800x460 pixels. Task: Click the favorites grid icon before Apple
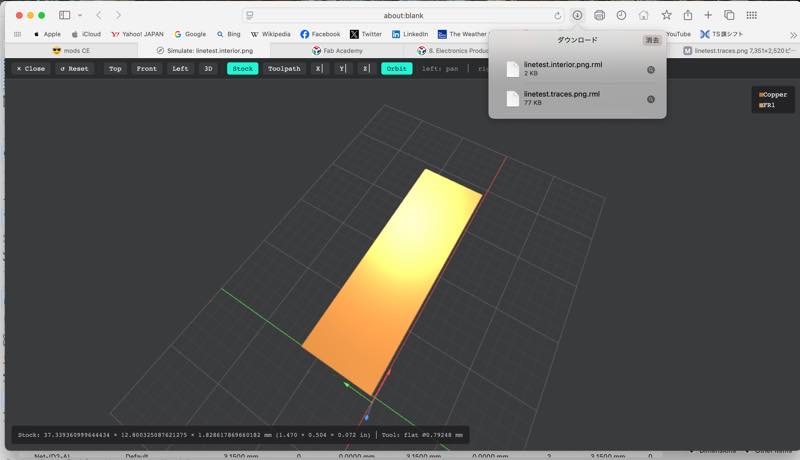click(17, 34)
